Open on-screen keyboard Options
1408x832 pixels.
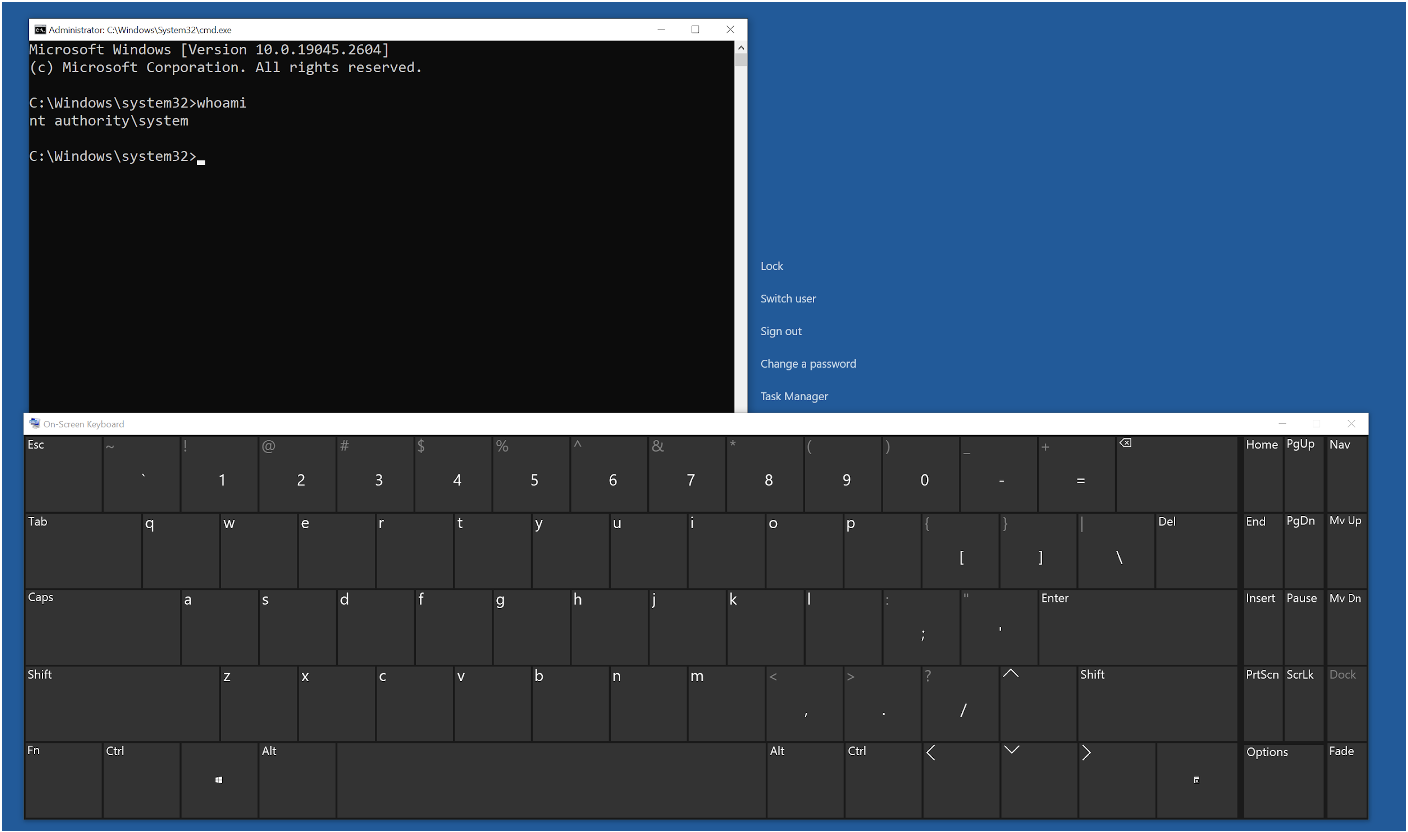(x=1283, y=780)
